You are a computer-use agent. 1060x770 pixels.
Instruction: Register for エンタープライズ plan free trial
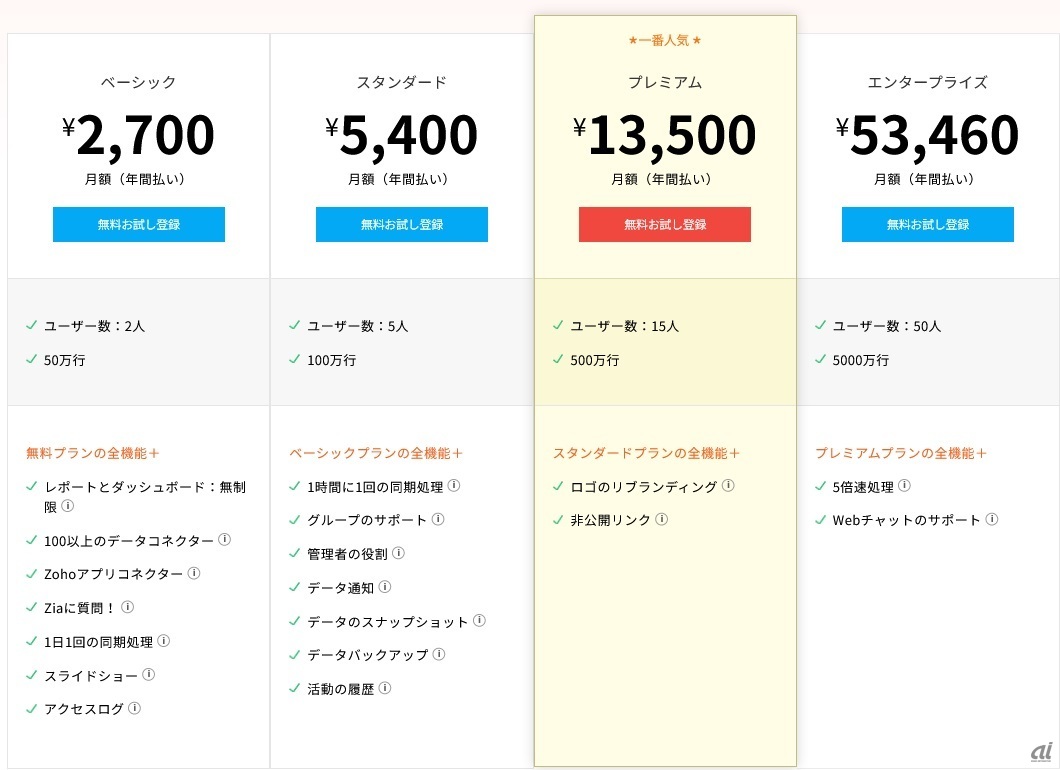click(x=928, y=225)
